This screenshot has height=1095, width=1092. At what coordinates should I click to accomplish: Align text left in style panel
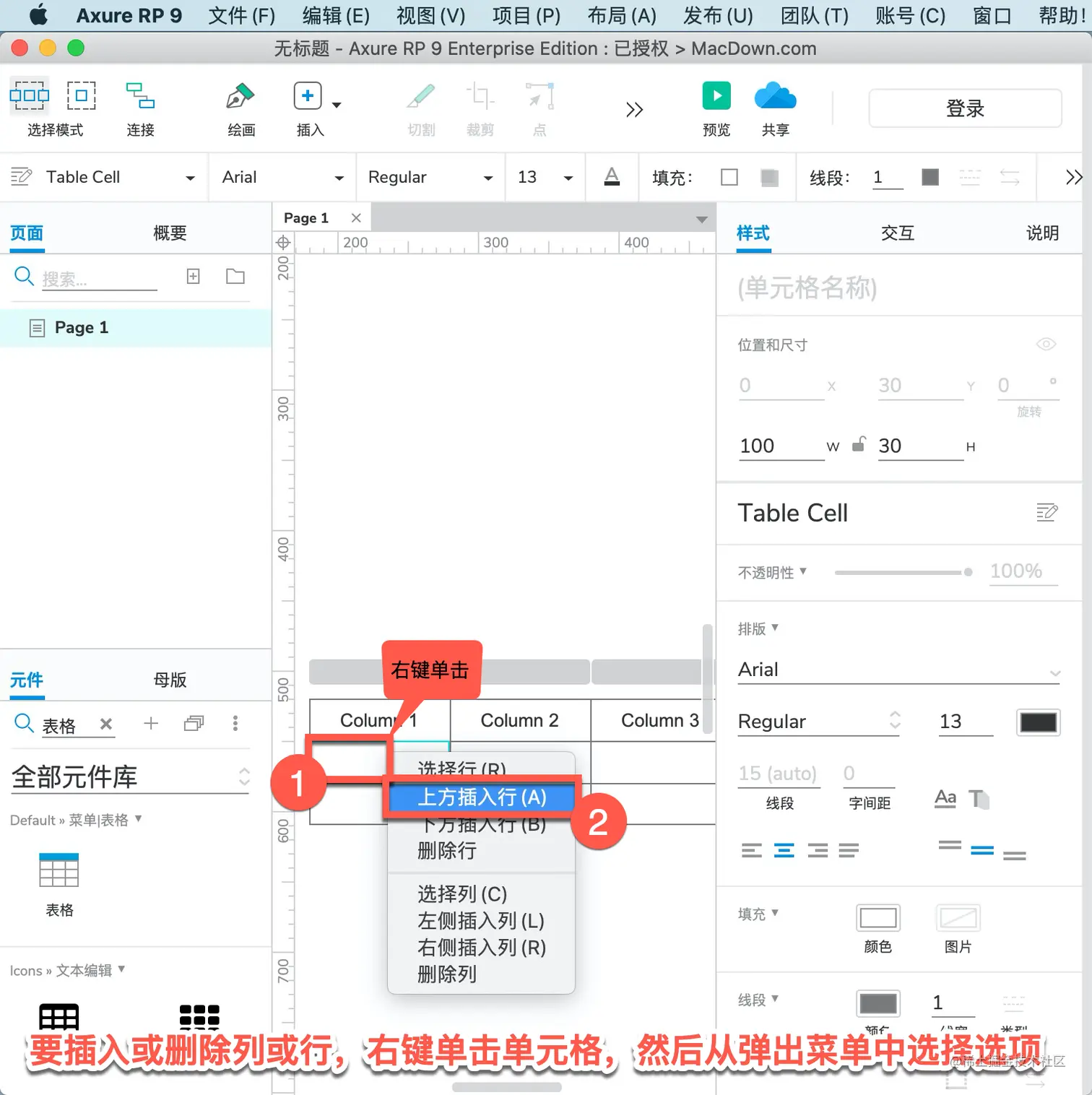tap(751, 851)
